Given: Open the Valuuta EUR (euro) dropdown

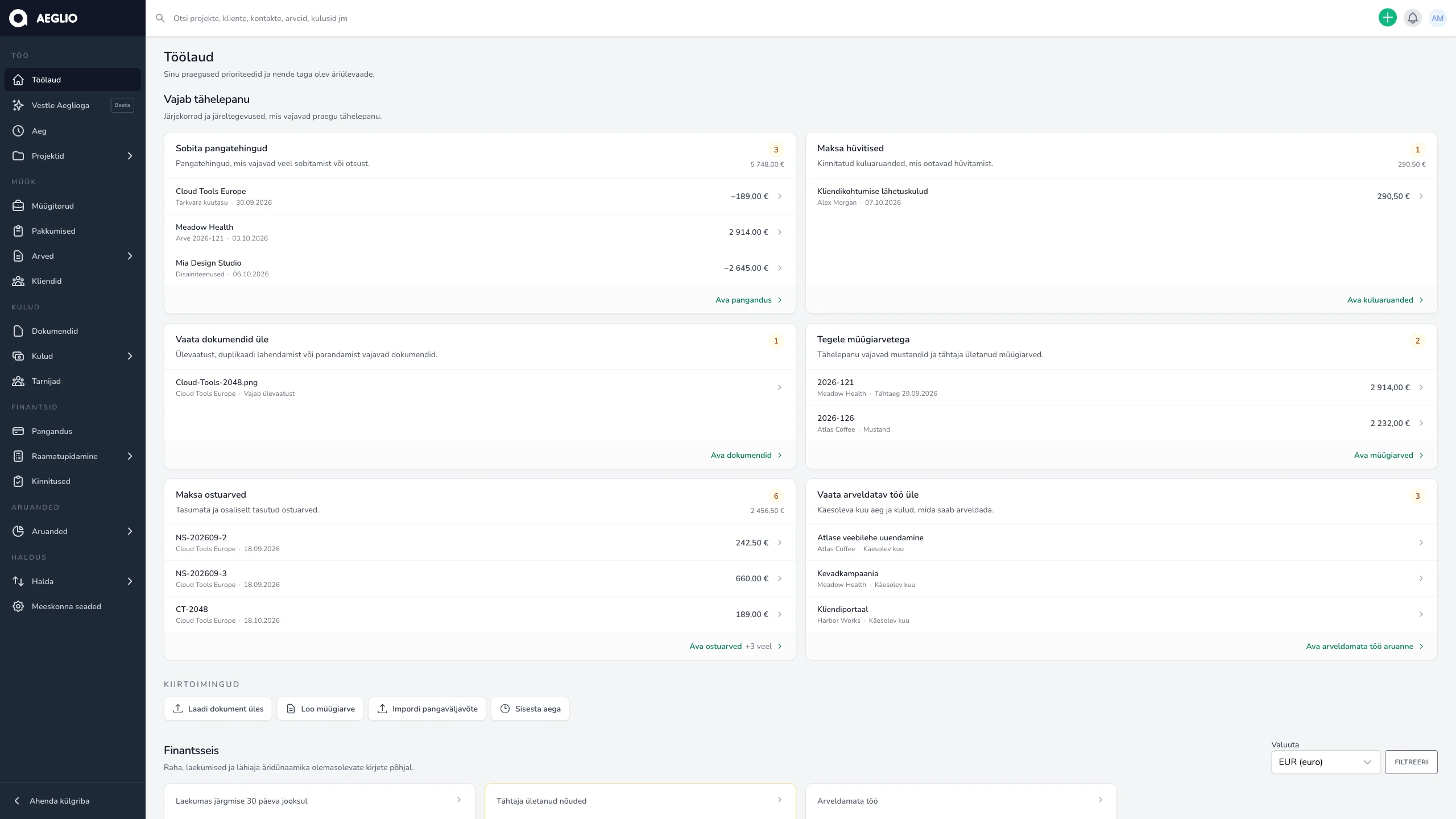Looking at the screenshot, I should (x=1325, y=762).
